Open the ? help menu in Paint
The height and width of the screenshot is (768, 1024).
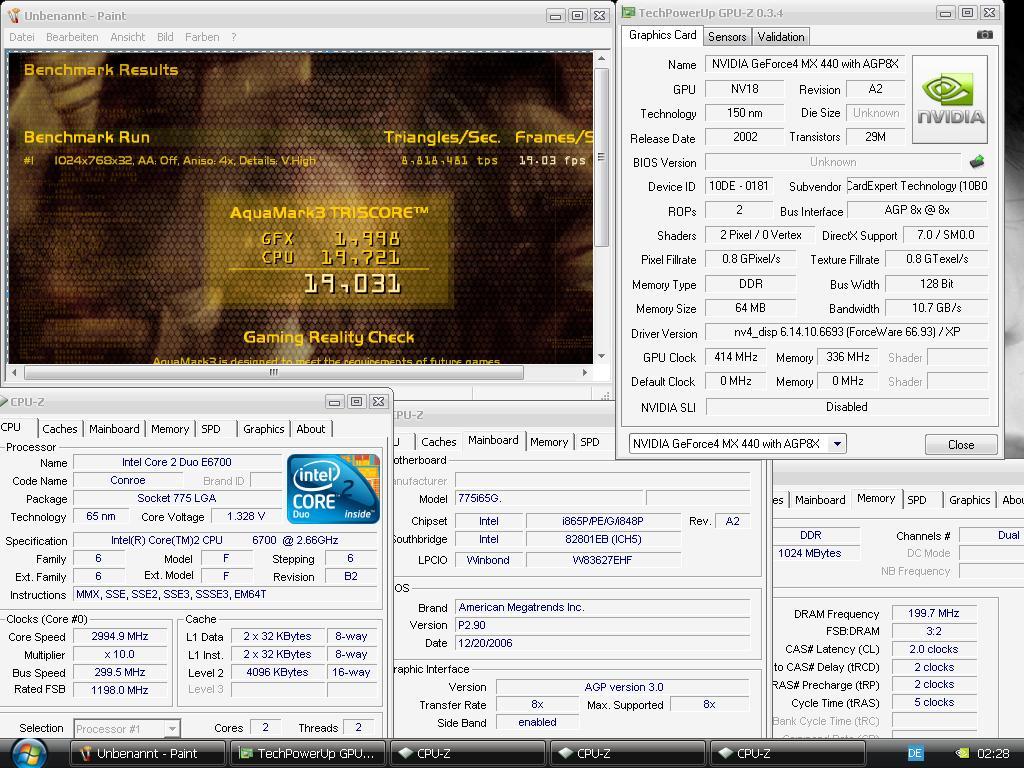(234, 37)
